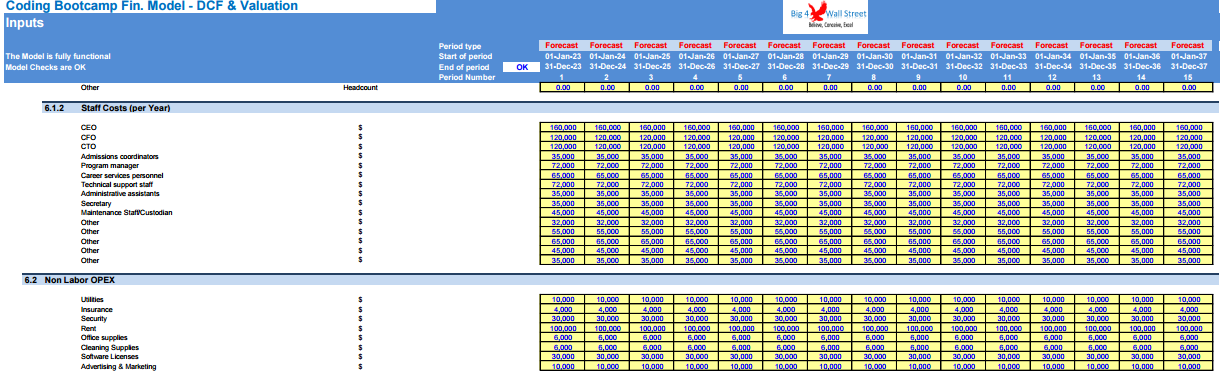Select the 'End of period' label
This screenshot has height=386, width=1228.
(x=463, y=67)
